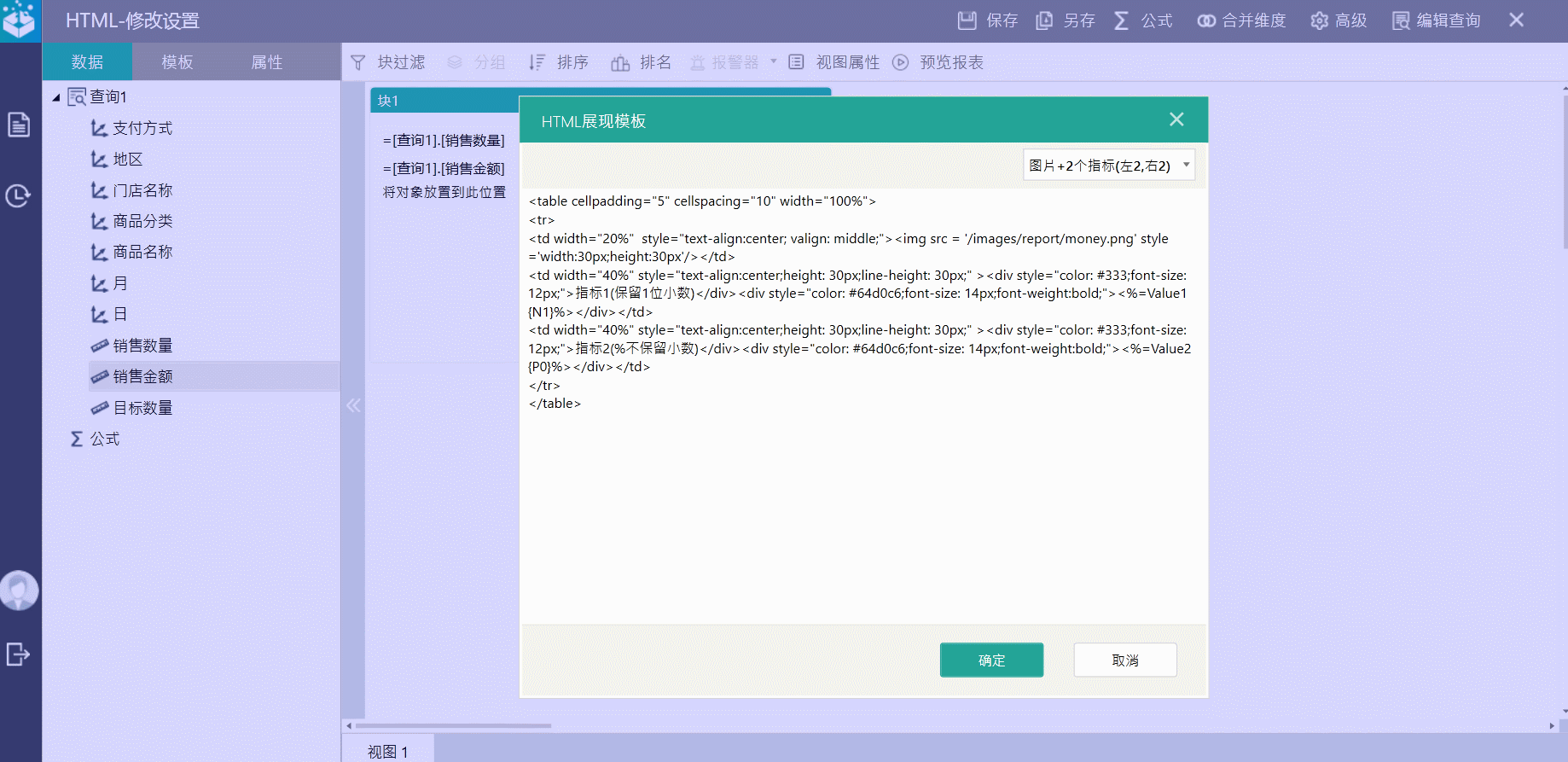Select the 销售数量 measure field
The image size is (1568, 762).
[131, 346]
